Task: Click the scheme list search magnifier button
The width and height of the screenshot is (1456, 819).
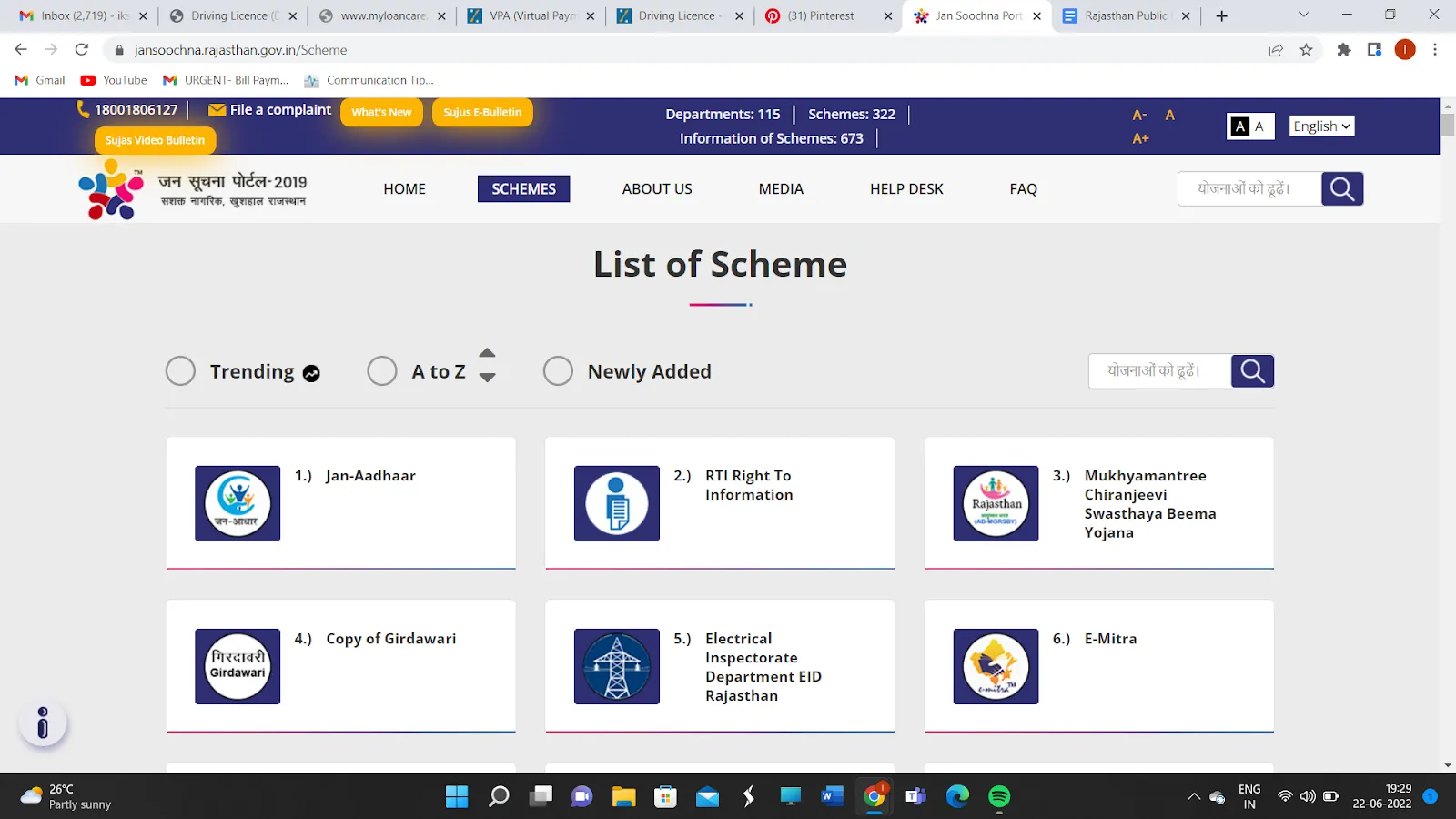Action: [1252, 371]
